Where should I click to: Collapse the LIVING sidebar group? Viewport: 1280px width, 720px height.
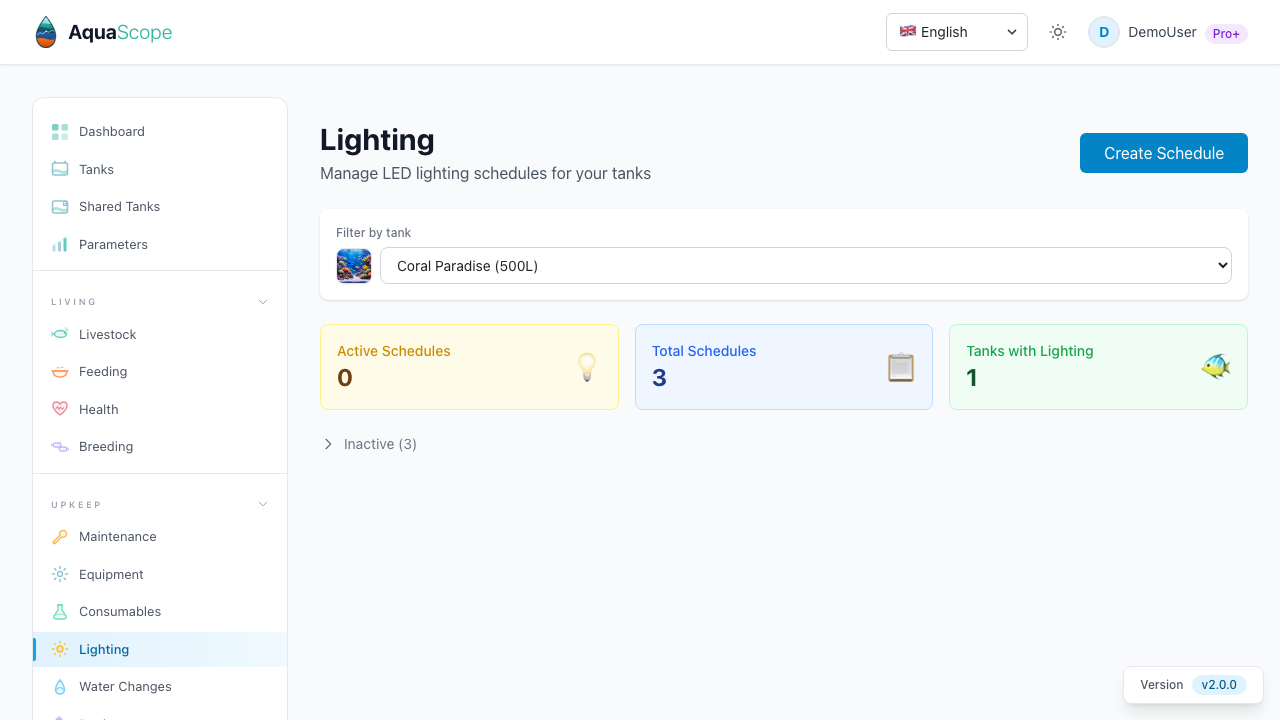(262, 301)
